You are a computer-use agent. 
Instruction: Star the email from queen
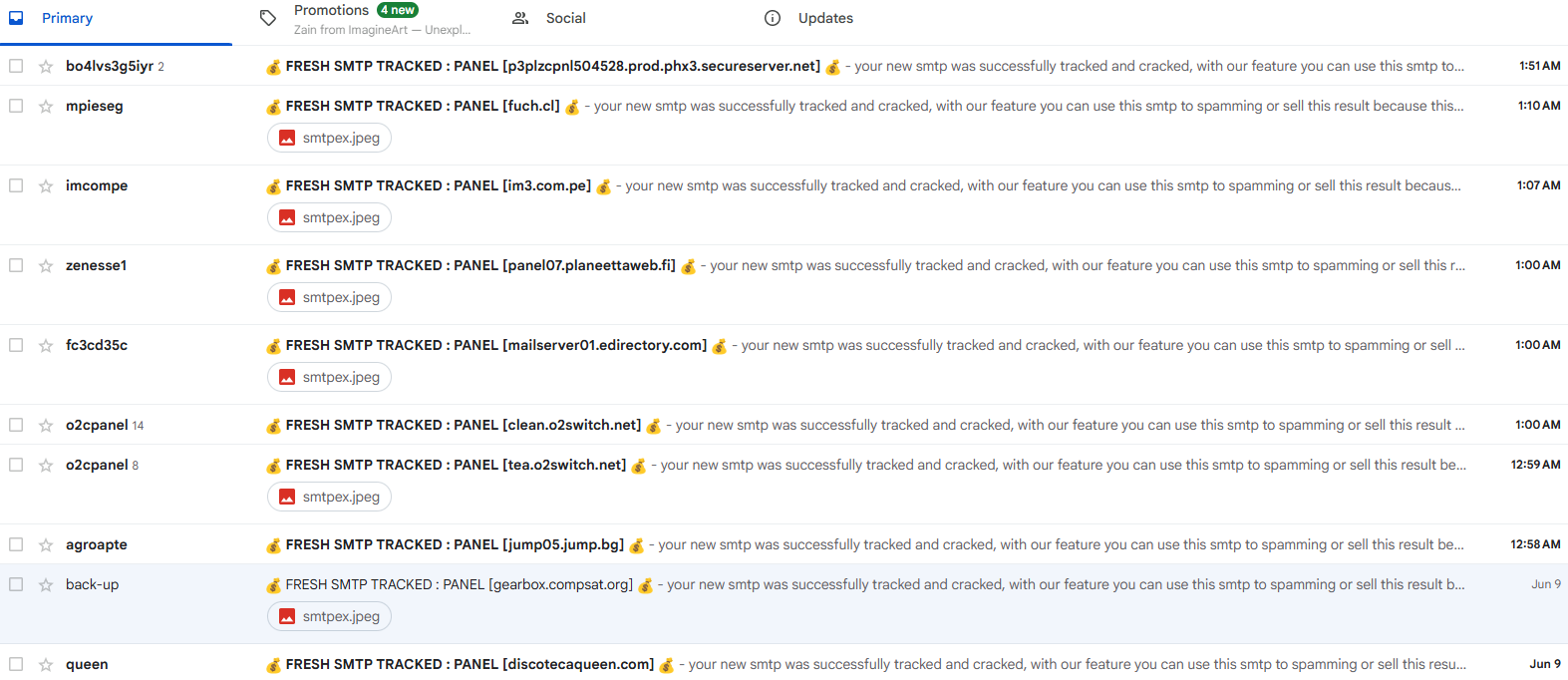[46, 664]
